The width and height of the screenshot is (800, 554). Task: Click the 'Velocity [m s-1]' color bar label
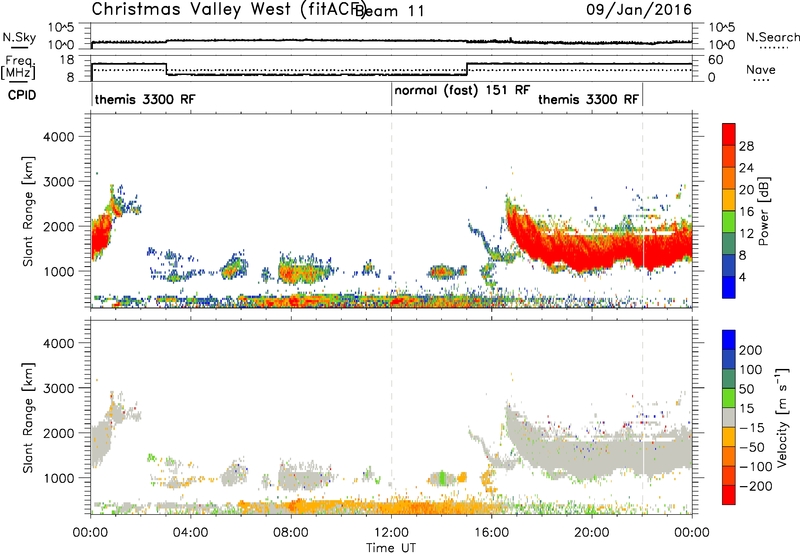click(x=782, y=418)
